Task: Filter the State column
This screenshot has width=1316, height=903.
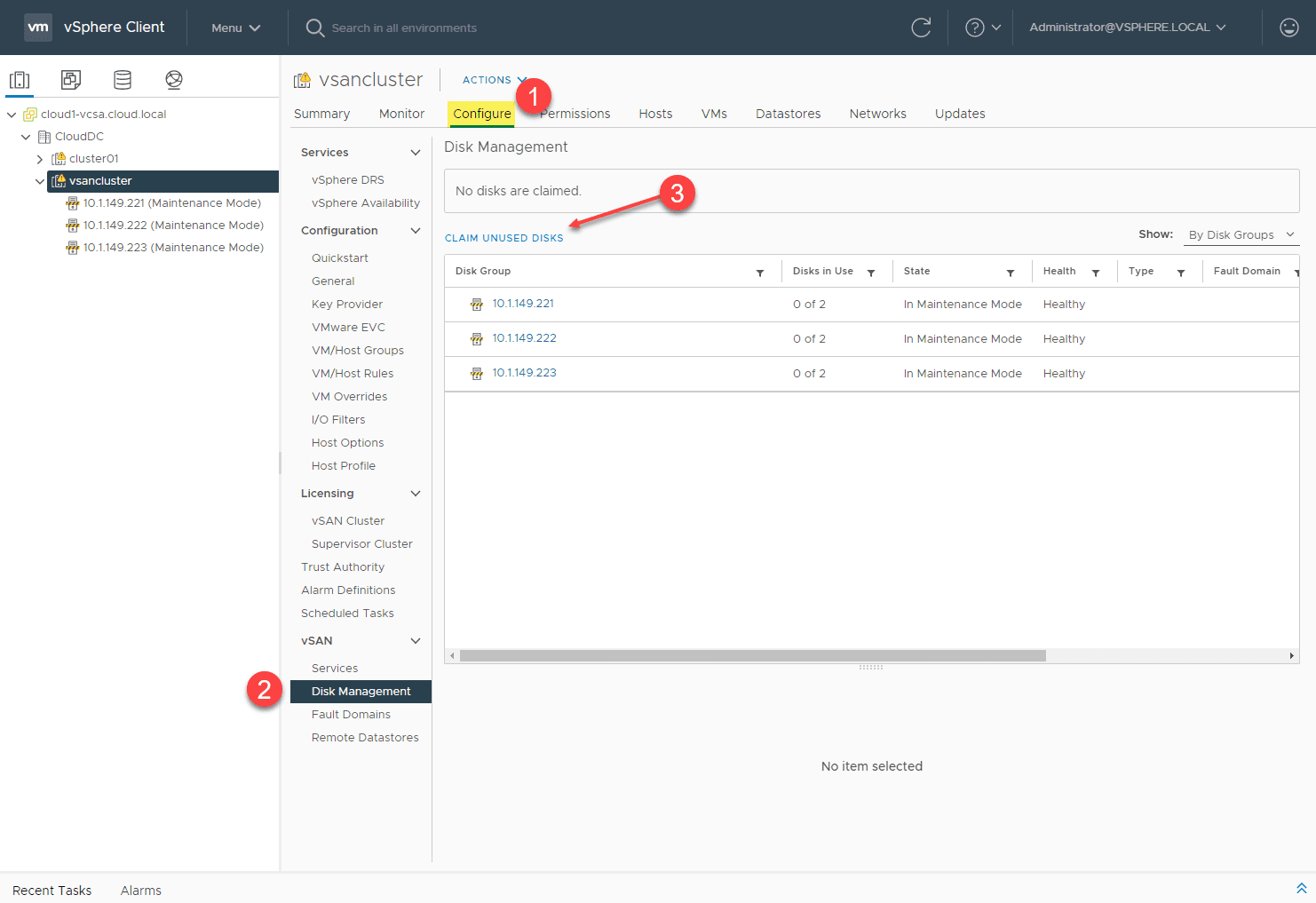Action: [x=1011, y=273]
